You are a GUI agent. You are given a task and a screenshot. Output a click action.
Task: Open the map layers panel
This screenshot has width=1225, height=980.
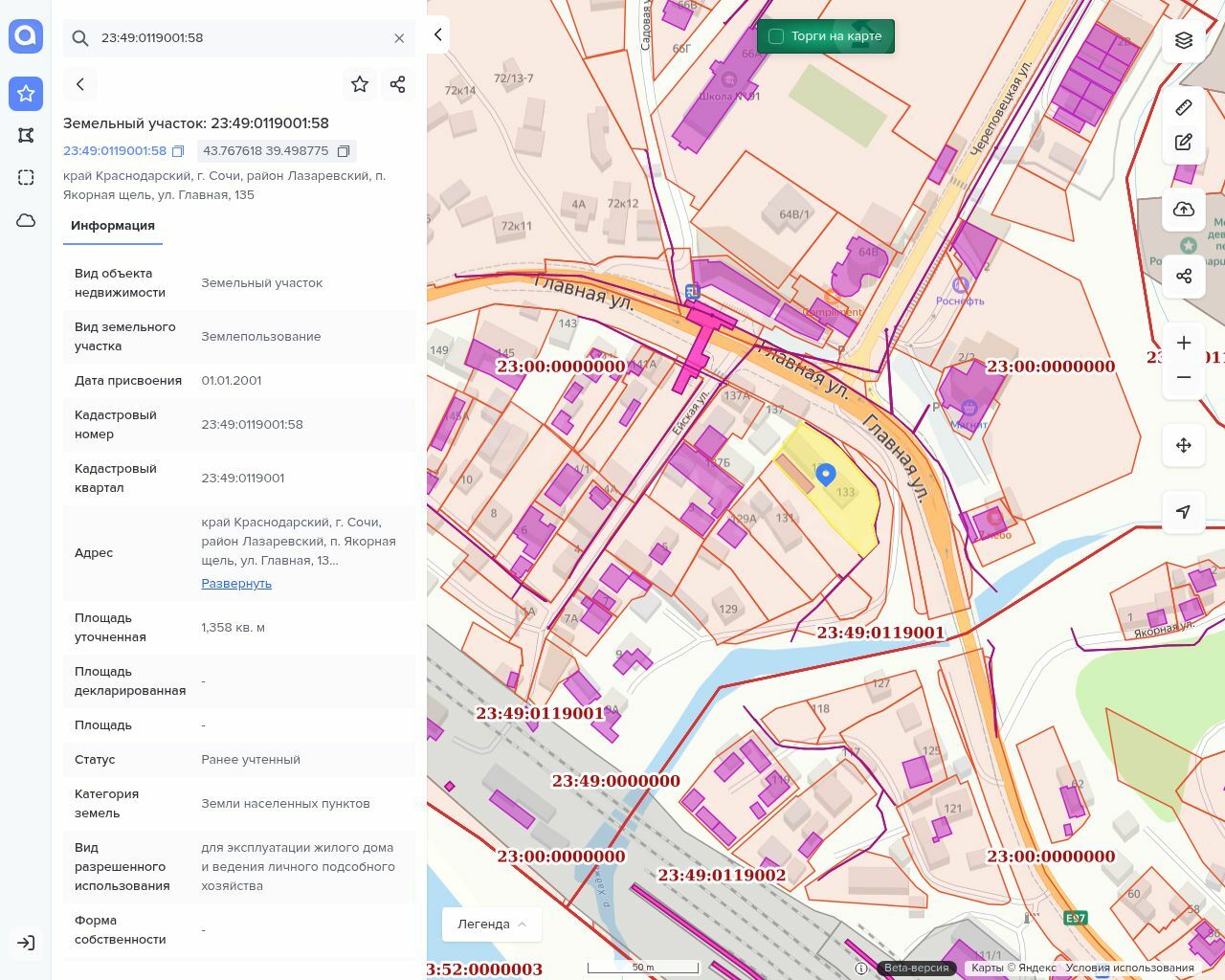1184,40
